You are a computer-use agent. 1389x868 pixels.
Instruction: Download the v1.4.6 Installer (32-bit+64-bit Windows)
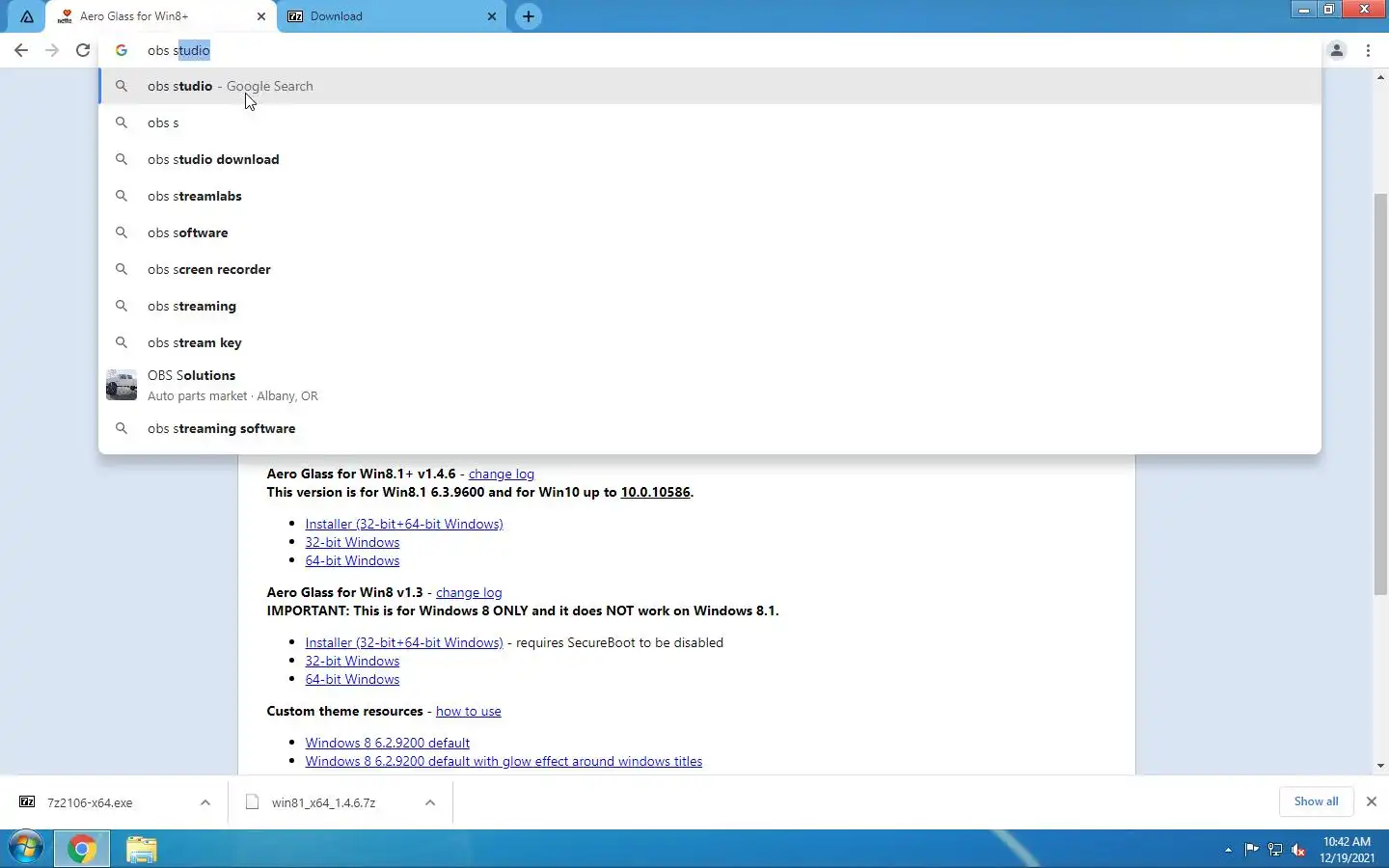tap(404, 524)
